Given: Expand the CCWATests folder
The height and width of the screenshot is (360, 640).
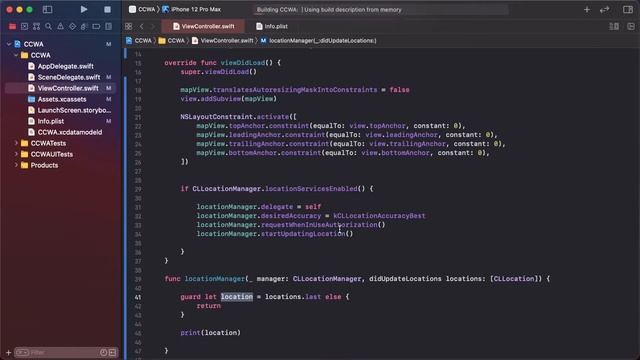Looking at the screenshot, I should tap(16, 143).
